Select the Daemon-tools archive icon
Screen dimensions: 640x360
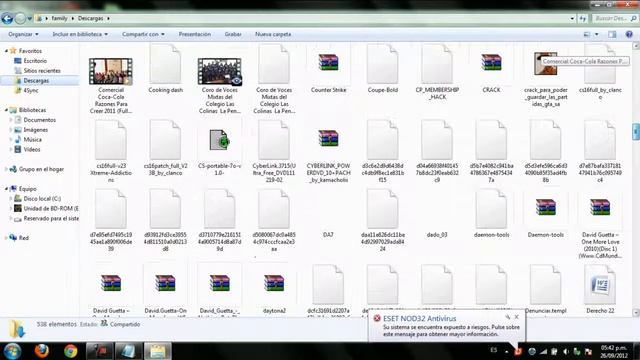[x=546, y=208]
